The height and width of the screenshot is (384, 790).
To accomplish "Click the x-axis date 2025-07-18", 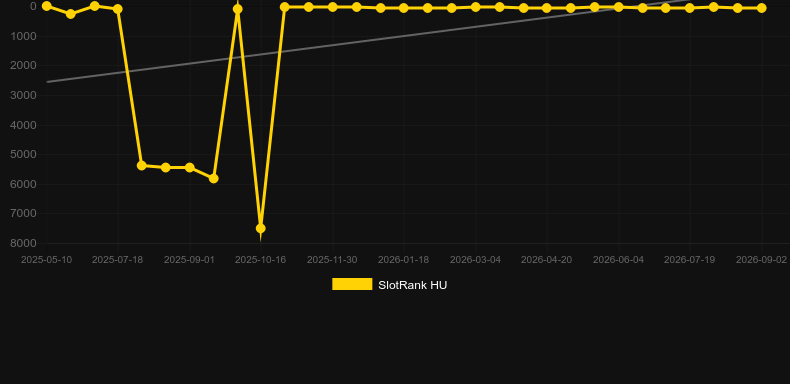I will 117,260.
